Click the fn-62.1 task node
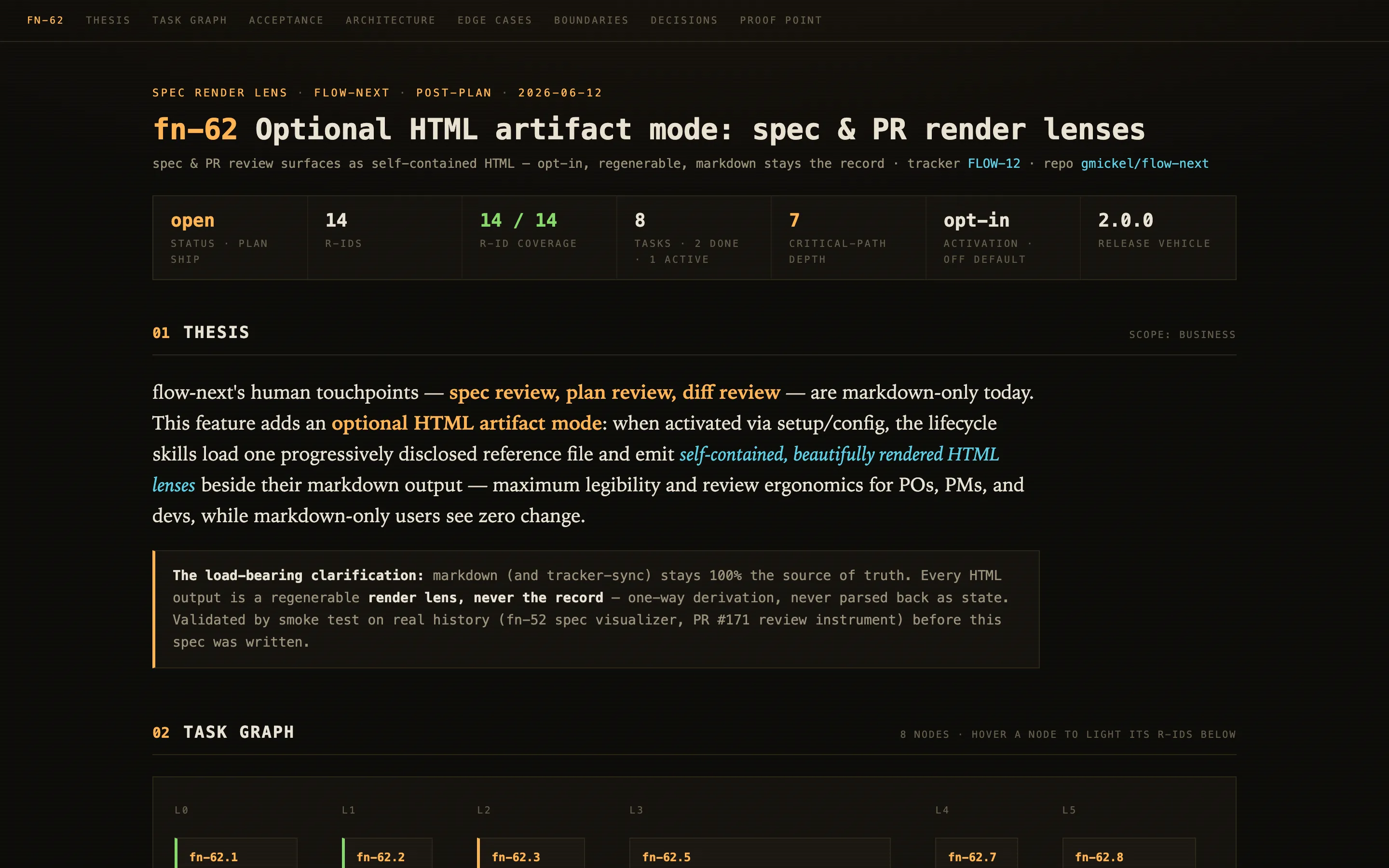The image size is (1389, 868). click(x=236, y=853)
